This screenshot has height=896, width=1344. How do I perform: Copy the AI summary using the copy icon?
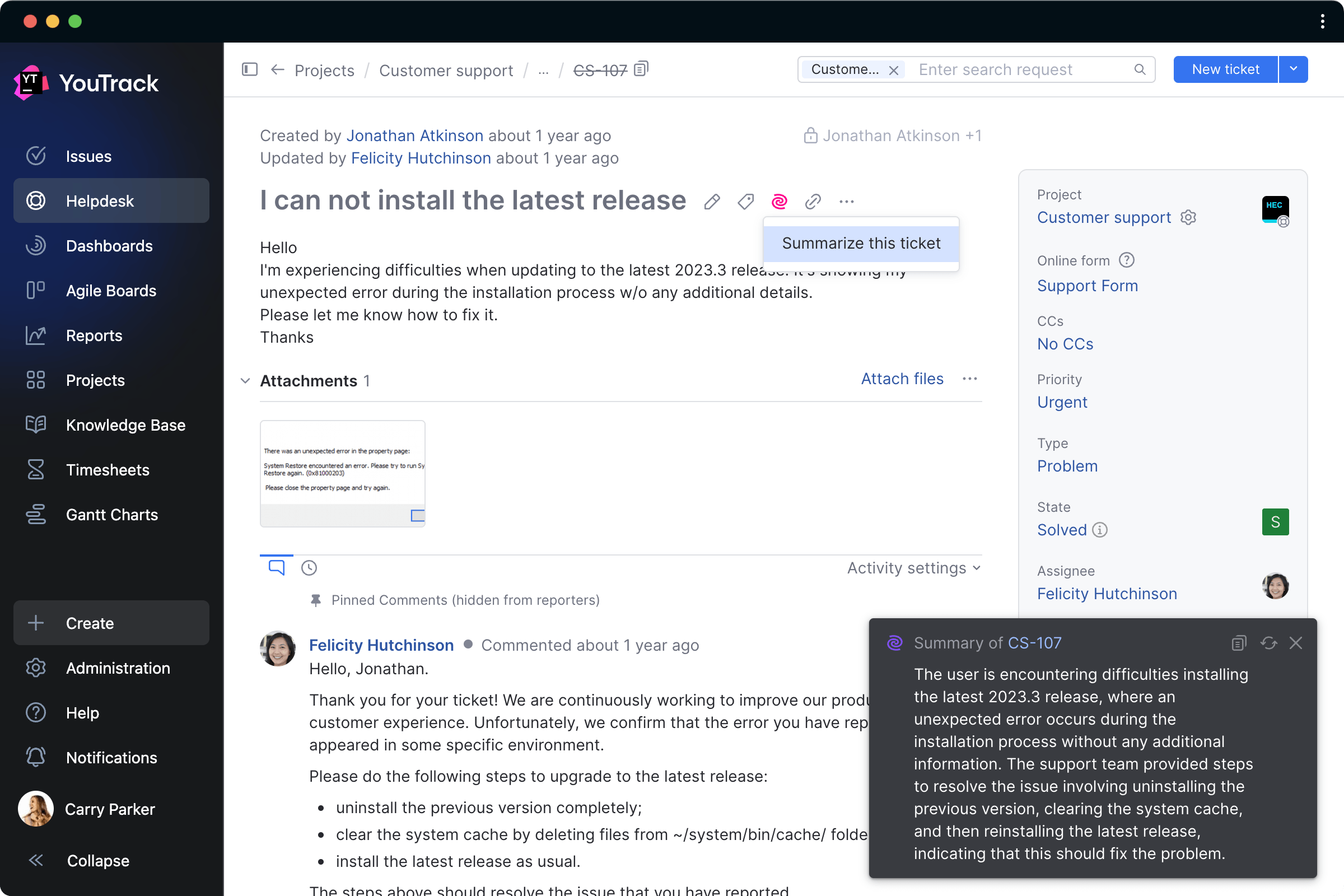1238,643
